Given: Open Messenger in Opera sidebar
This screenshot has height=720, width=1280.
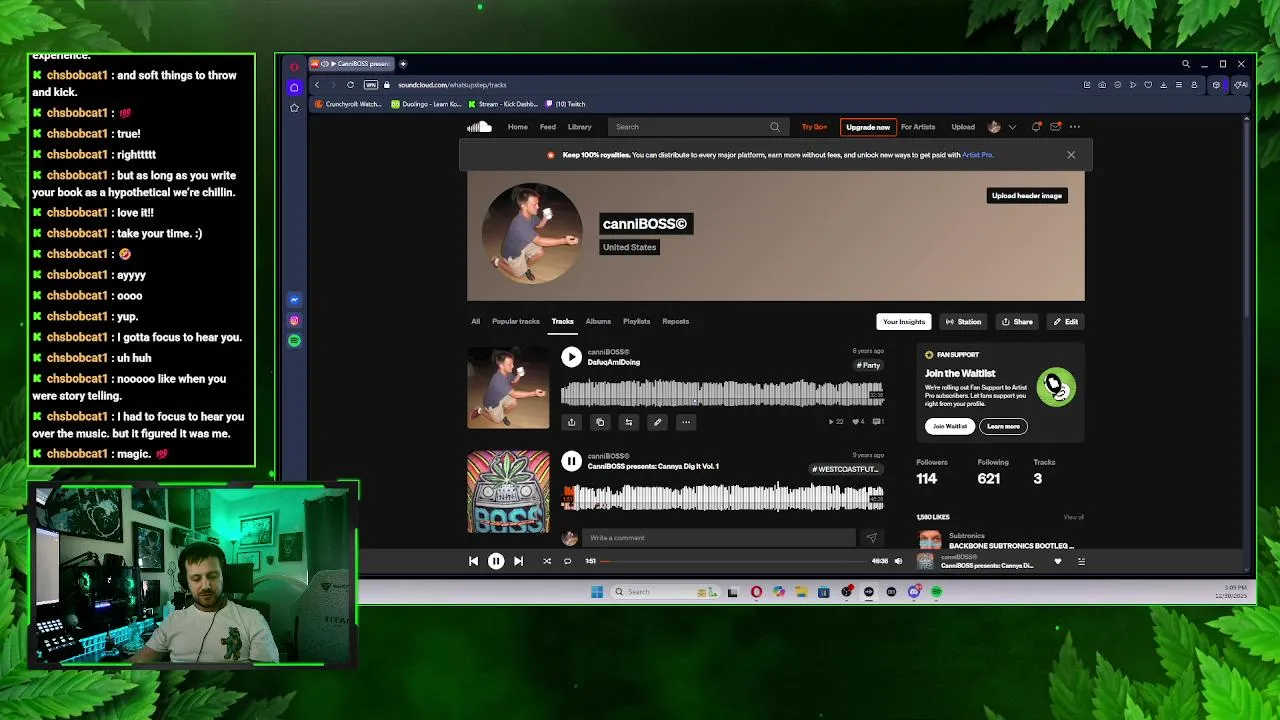Looking at the screenshot, I should pyautogui.click(x=294, y=300).
